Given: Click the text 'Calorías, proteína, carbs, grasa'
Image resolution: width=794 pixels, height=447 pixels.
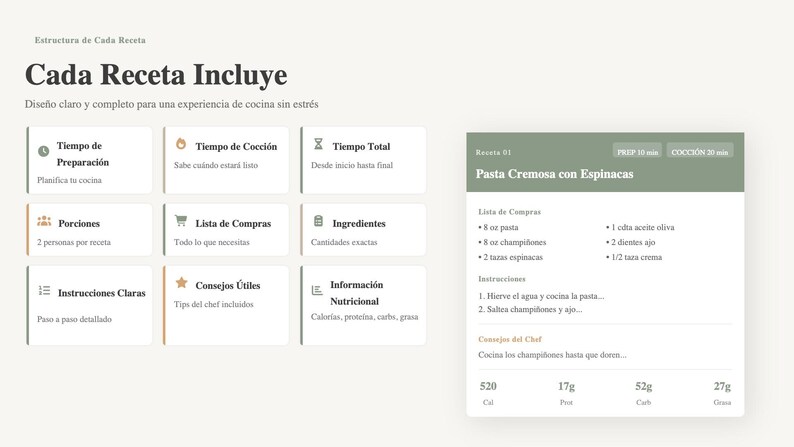Looking at the screenshot, I should tap(365, 317).
